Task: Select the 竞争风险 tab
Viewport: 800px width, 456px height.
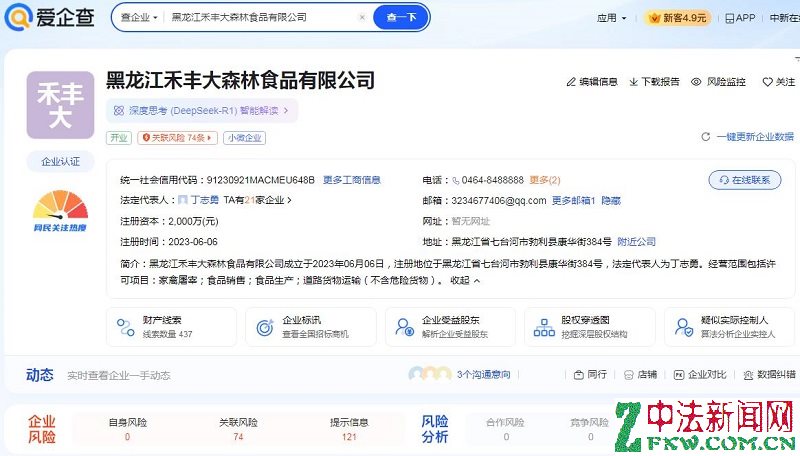Action: point(590,429)
